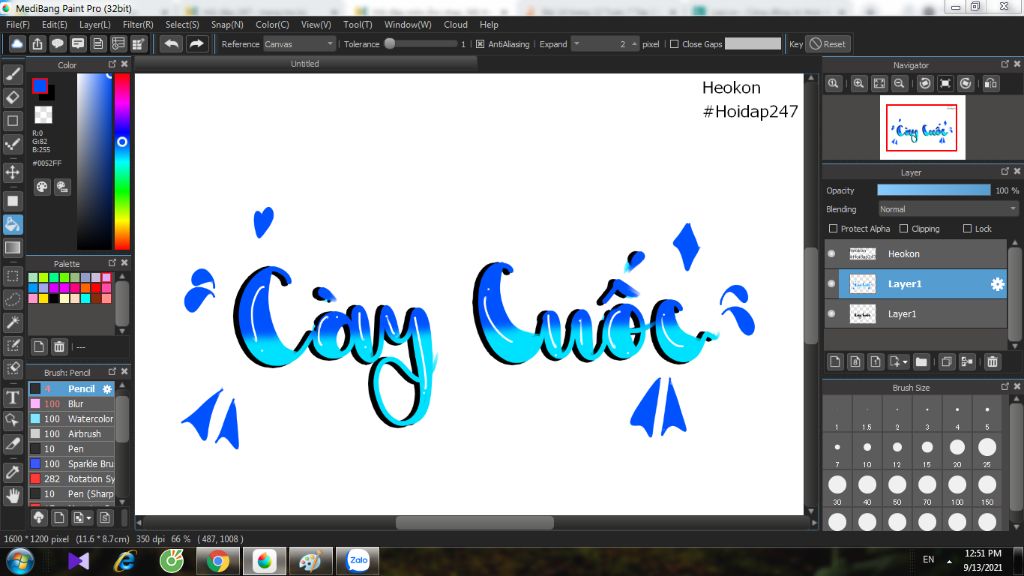Screen dimensions: 1024x576
Task: Click the New layer icon
Action: pos(835,362)
